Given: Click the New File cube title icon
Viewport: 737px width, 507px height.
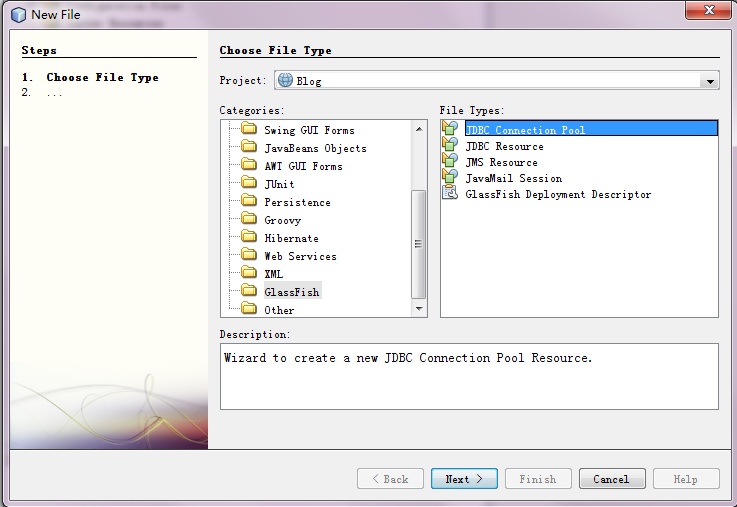Looking at the screenshot, I should tap(18, 15).
